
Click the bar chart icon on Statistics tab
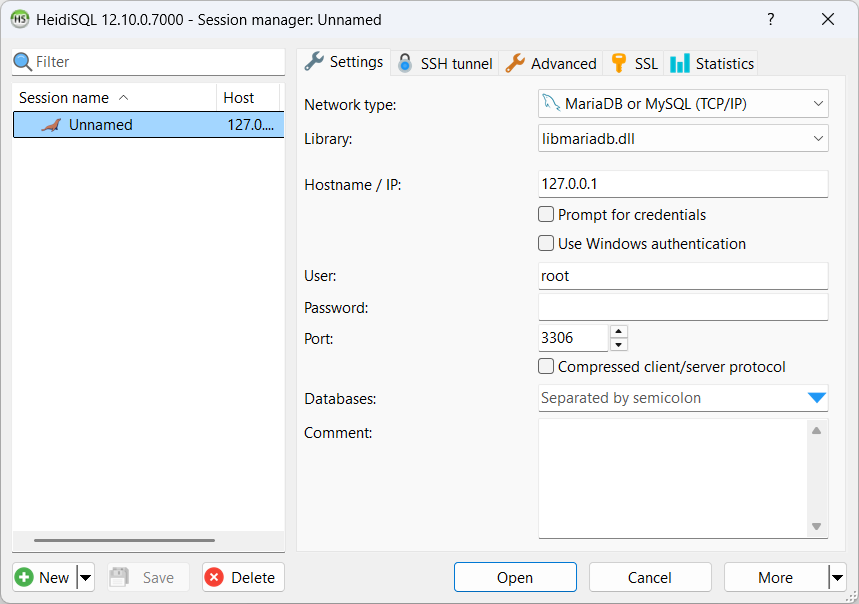(680, 63)
